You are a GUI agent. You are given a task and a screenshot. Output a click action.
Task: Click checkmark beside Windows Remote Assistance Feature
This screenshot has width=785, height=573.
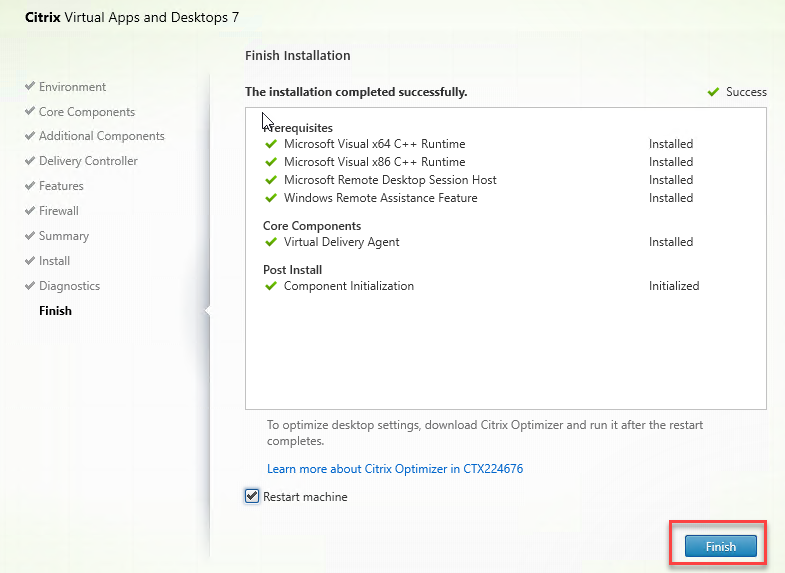tap(270, 198)
